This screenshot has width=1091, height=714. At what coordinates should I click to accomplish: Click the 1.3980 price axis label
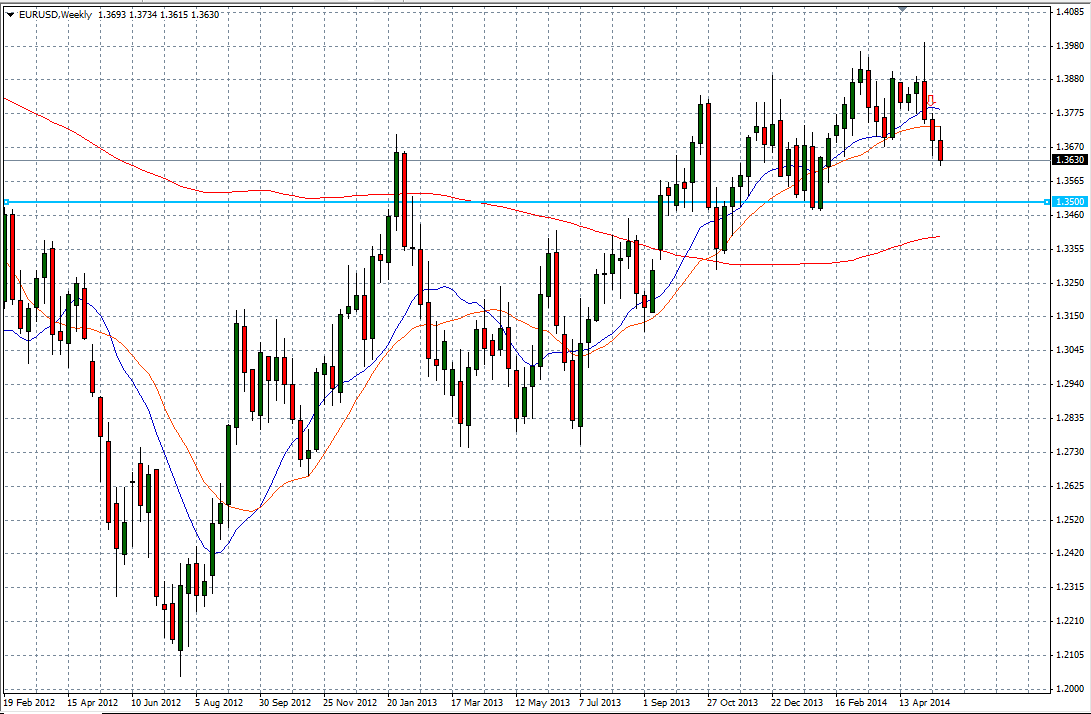pos(1070,45)
